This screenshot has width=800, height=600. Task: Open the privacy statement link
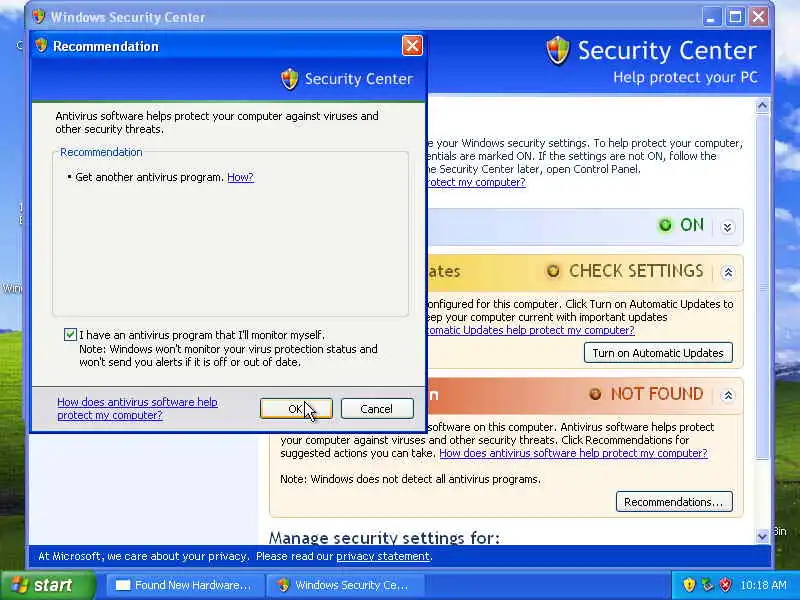[383, 556]
